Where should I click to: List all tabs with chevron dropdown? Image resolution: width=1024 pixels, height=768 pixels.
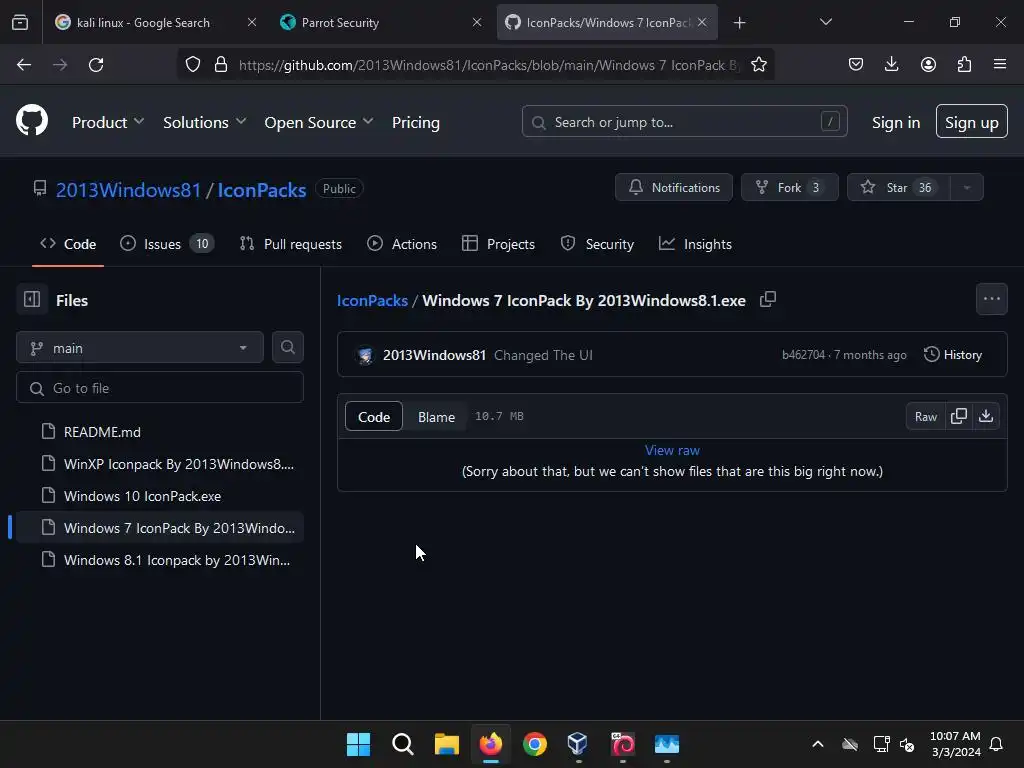pos(825,22)
